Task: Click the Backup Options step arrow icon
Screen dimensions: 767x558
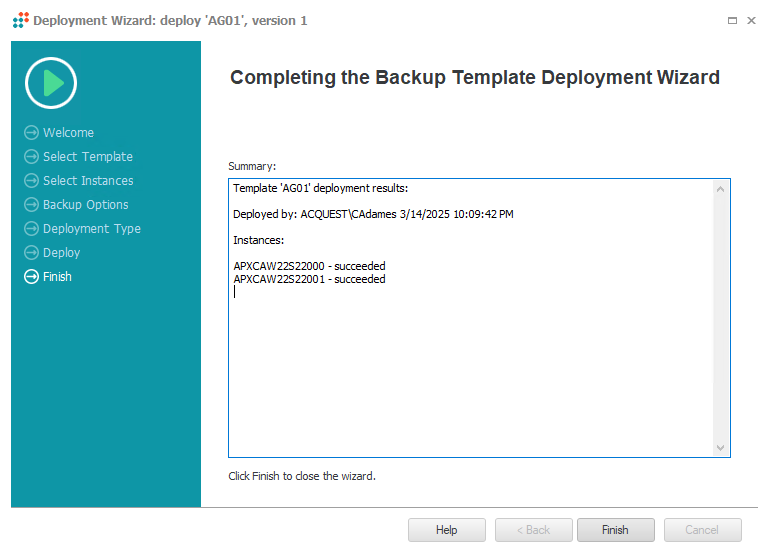Action: 31,204
